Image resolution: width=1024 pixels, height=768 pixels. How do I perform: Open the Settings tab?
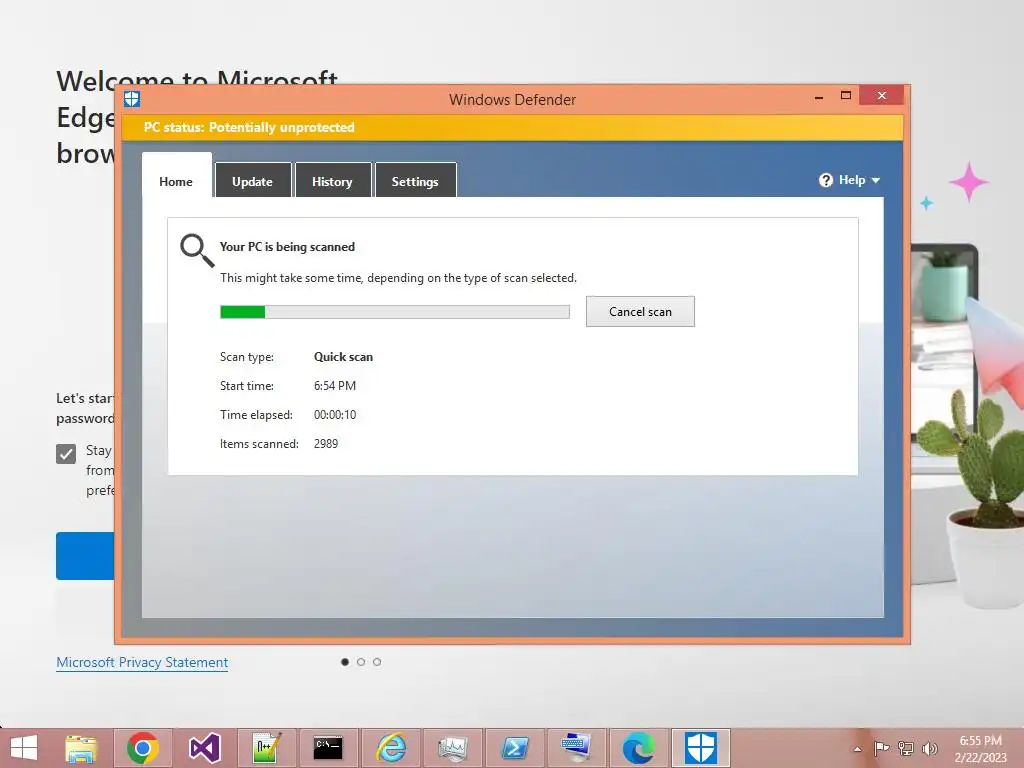click(415, 180)
